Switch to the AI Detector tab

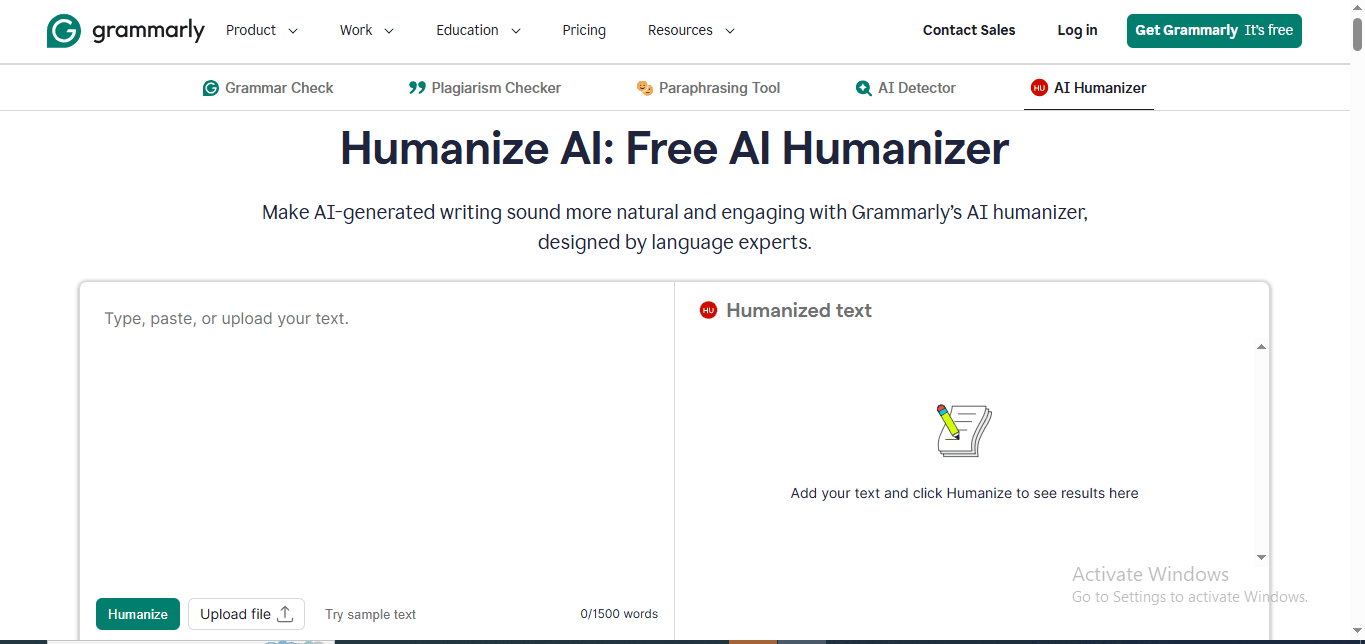(906, 88)
